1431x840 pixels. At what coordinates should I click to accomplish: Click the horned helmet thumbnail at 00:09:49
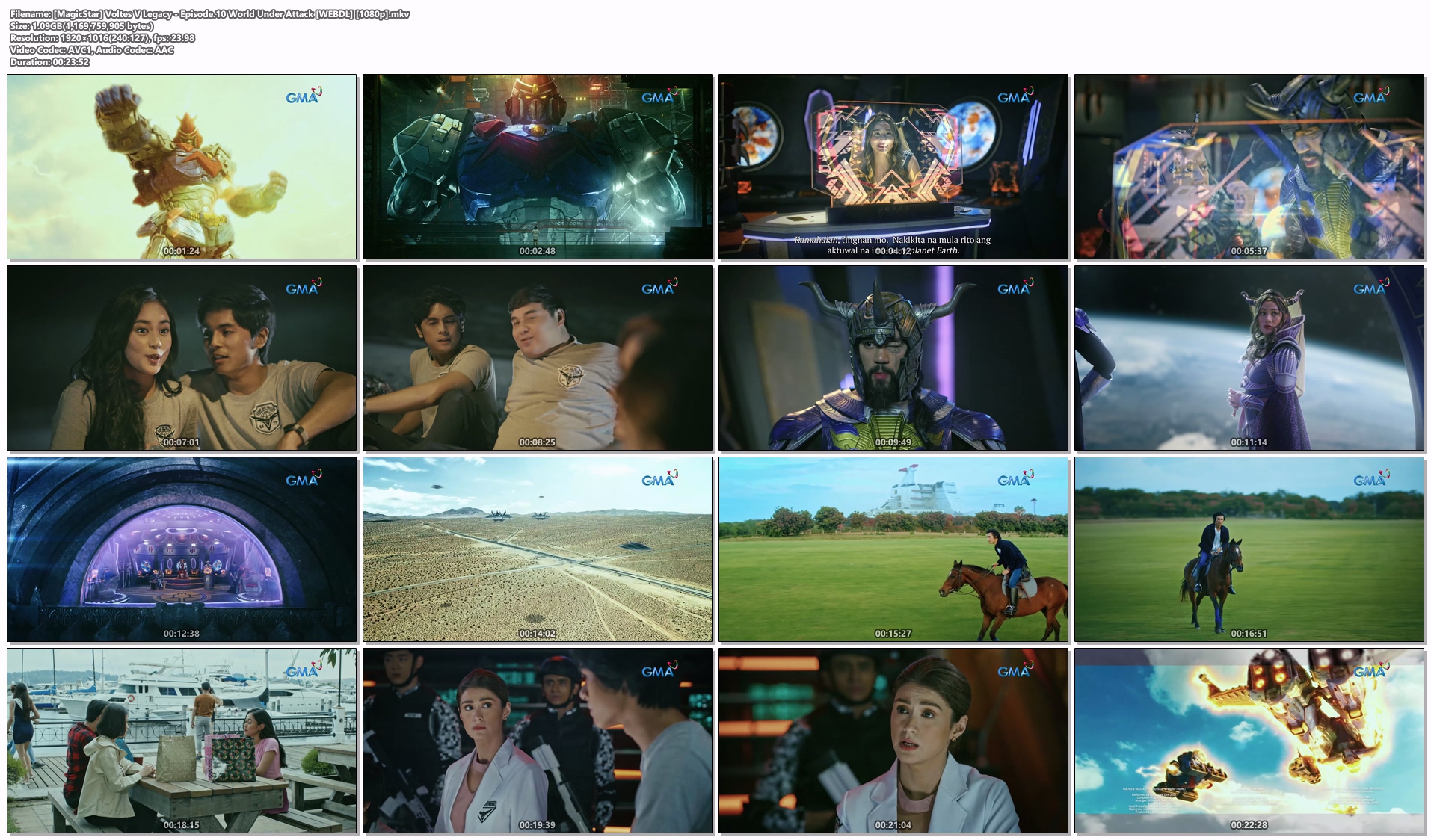893,358
